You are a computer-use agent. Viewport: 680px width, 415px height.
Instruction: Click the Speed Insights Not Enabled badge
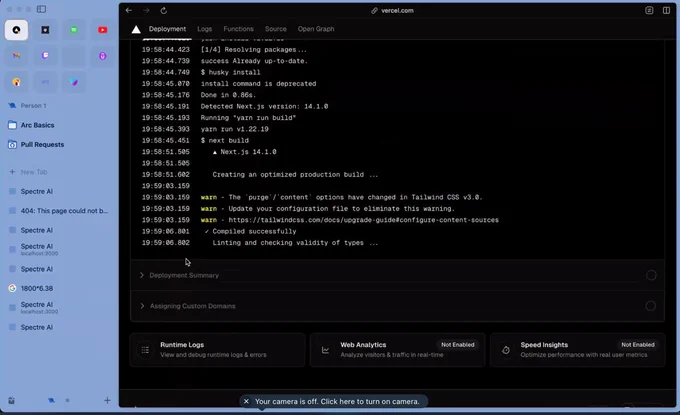pyautogui.click(x=638, y=345)
